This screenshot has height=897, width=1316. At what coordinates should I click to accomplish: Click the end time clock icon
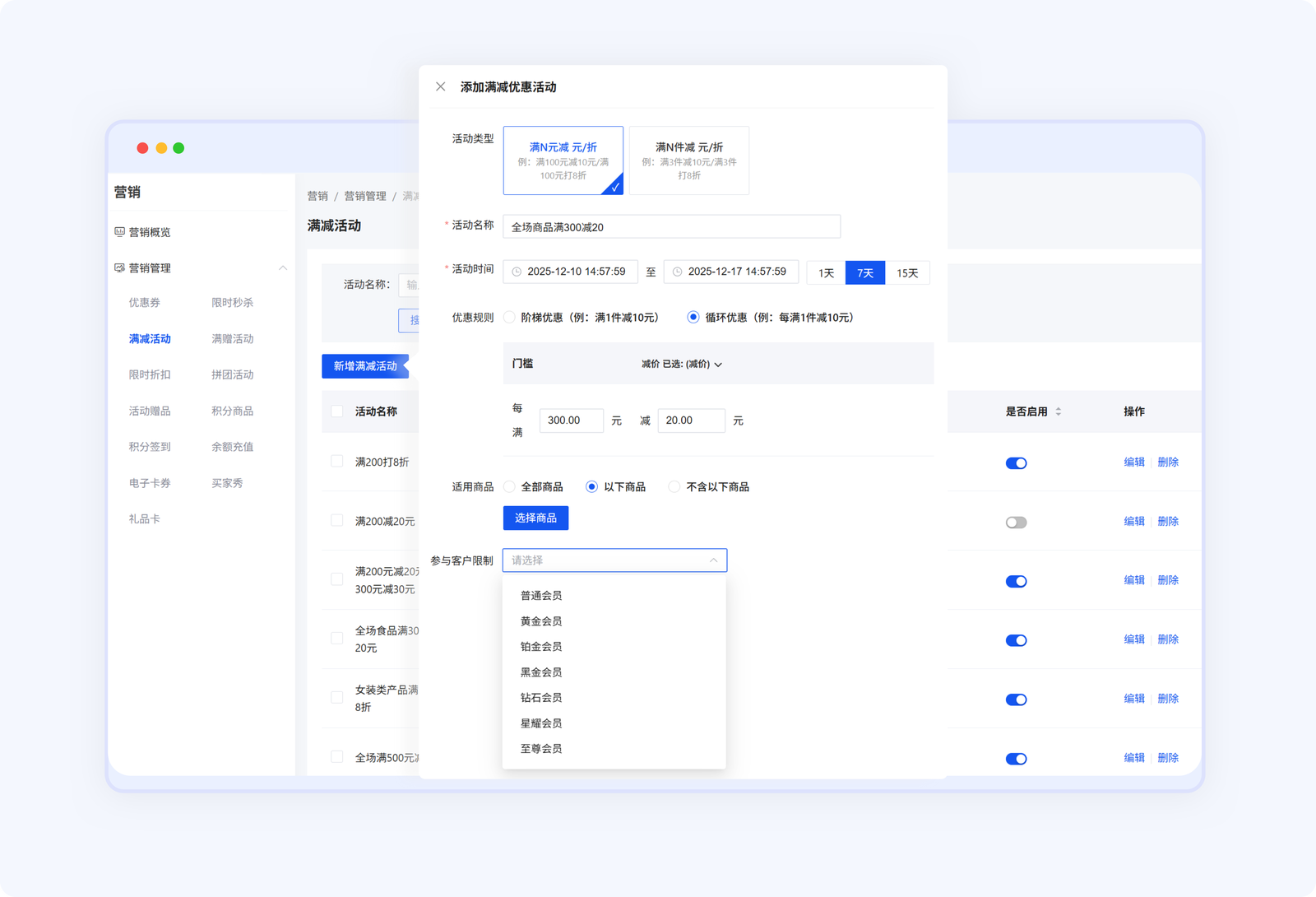coord(677,272)
